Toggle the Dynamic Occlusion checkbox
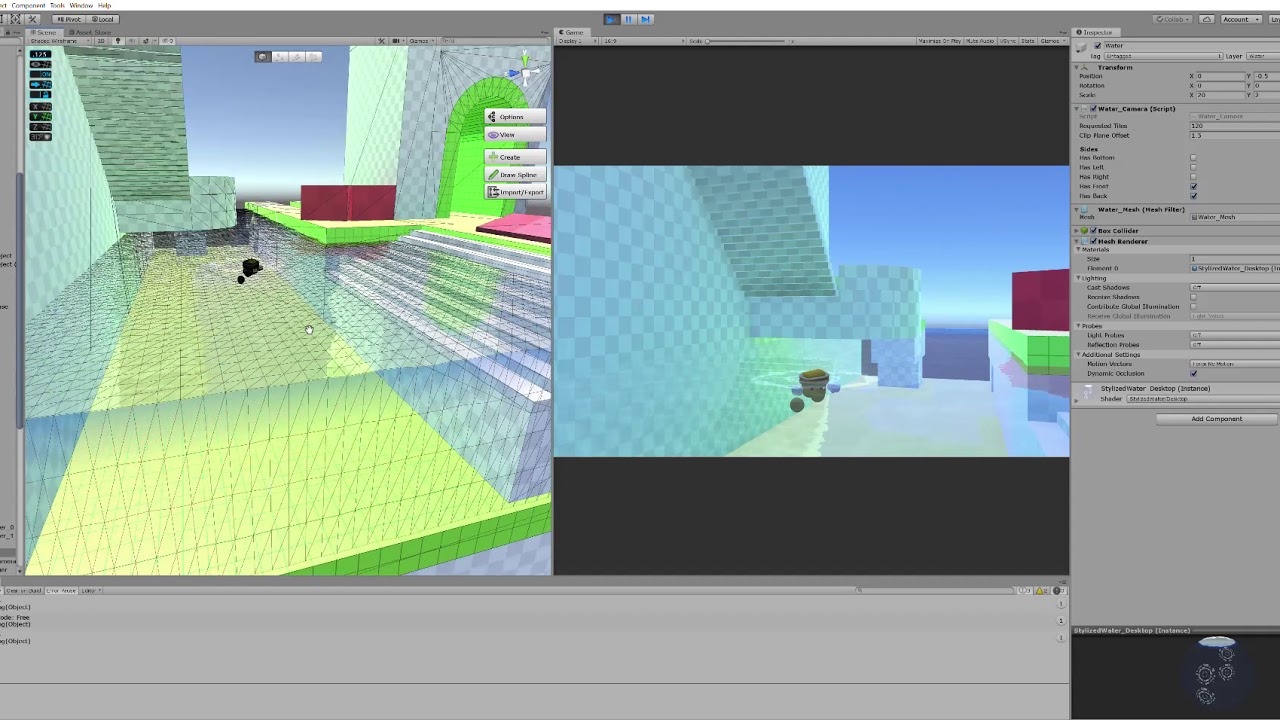 [x=1193, y=373]
